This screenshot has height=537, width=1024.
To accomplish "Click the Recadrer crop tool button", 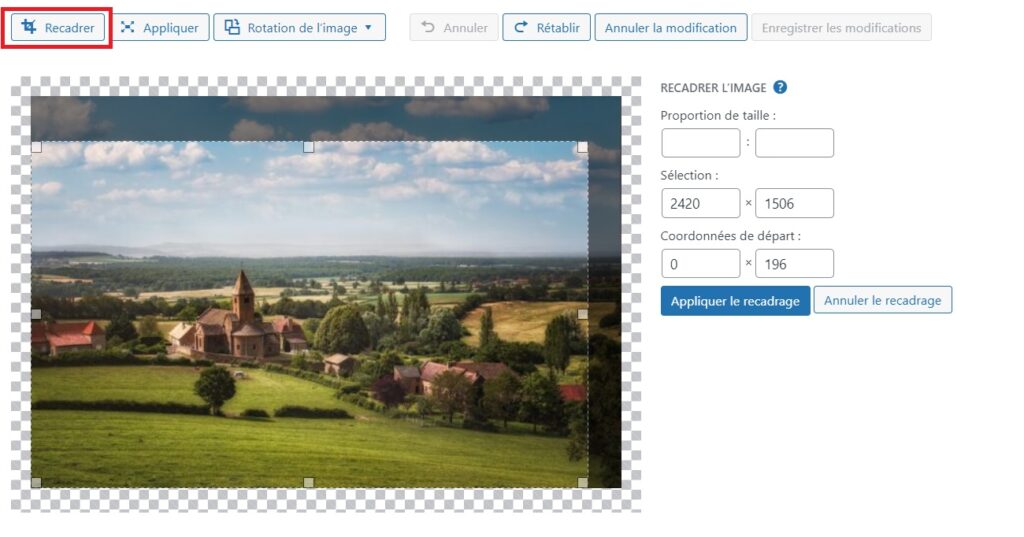I will [x=59, y=28].
